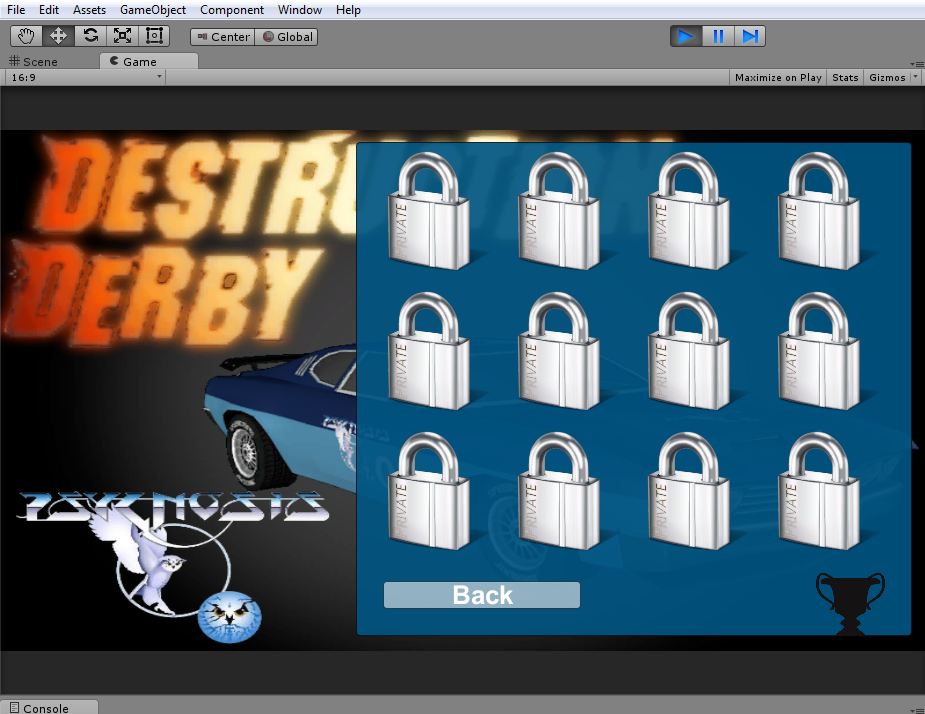Click the first padlock in the top row
Image resolution: width=925 pixels, height=714 pixels.
pyautogui.click(x=428, y=210)
